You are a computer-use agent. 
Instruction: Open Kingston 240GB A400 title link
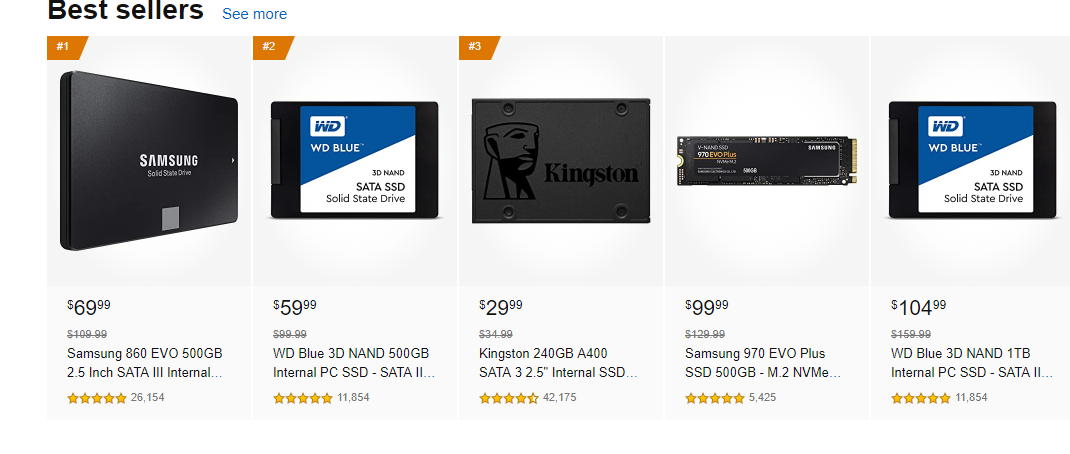(x=558, y=363)
